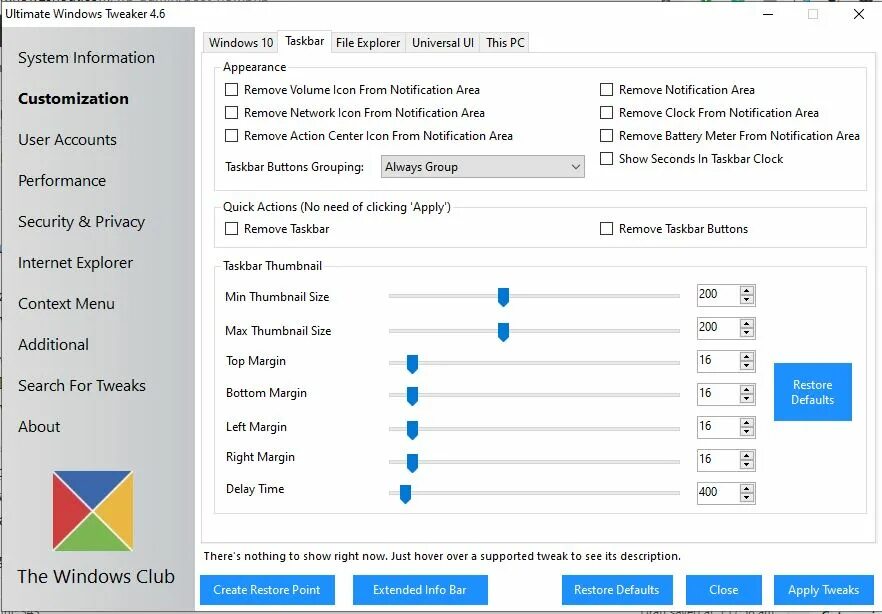Image resolution: width=882 pixels, height=614 pixels.
Task: Decrease Right Margin with down arrow
Action: [x=746, y=464]
